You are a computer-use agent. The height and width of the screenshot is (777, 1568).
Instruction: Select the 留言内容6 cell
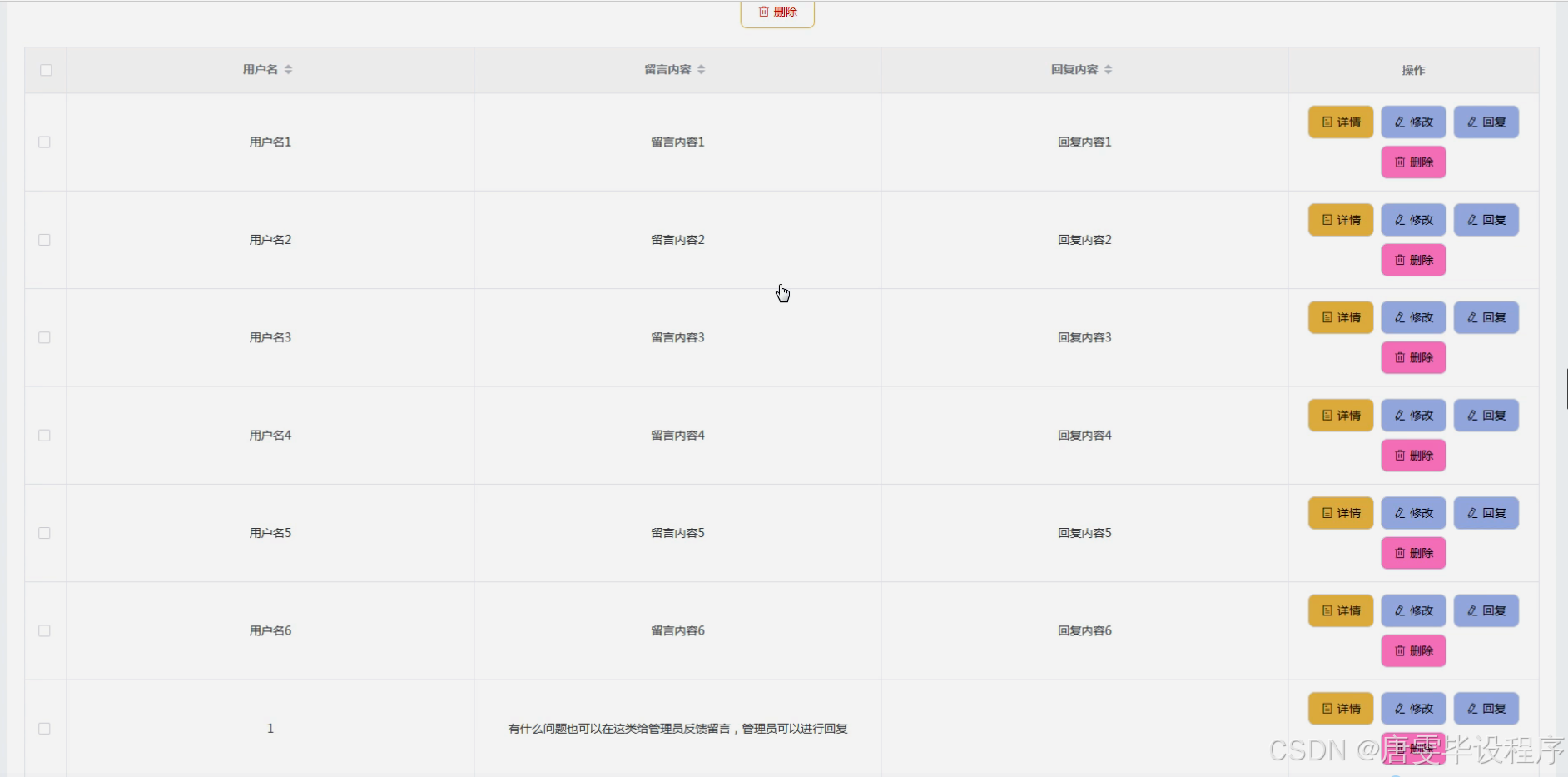point(677,630)
